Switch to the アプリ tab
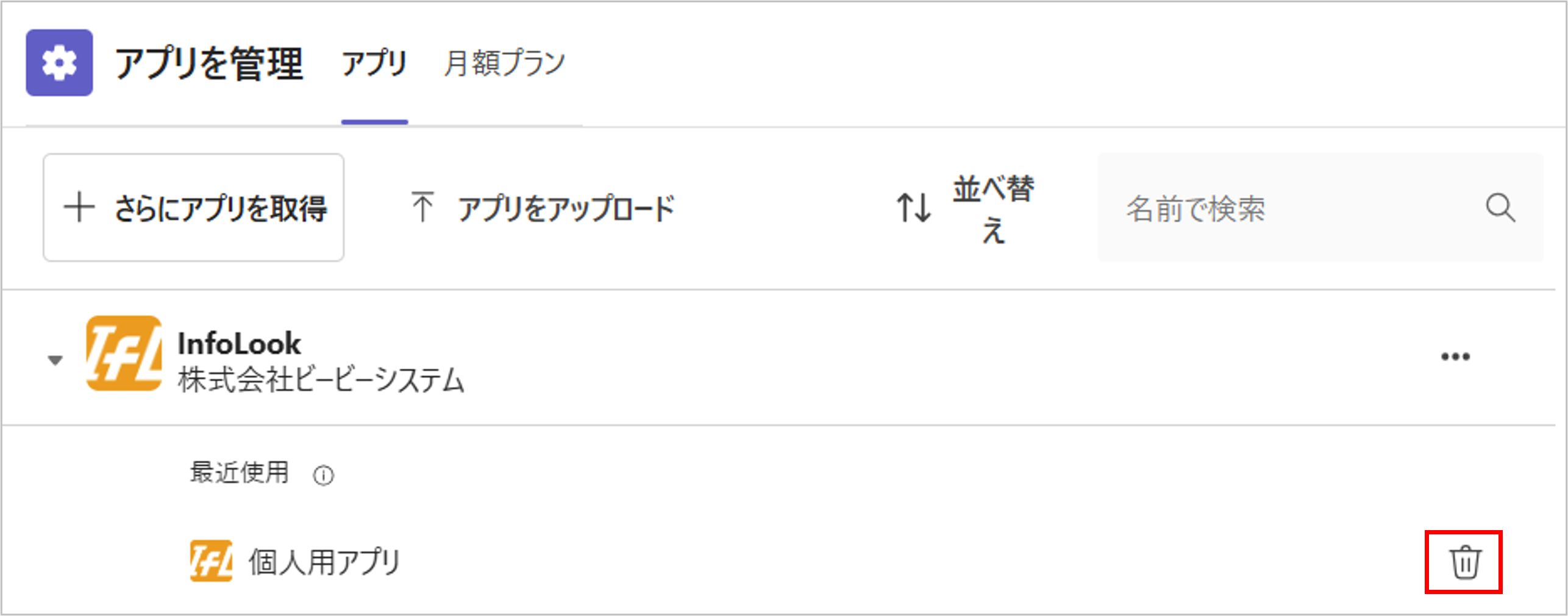This screenshot has height=616, width=1568. point(374,63)
